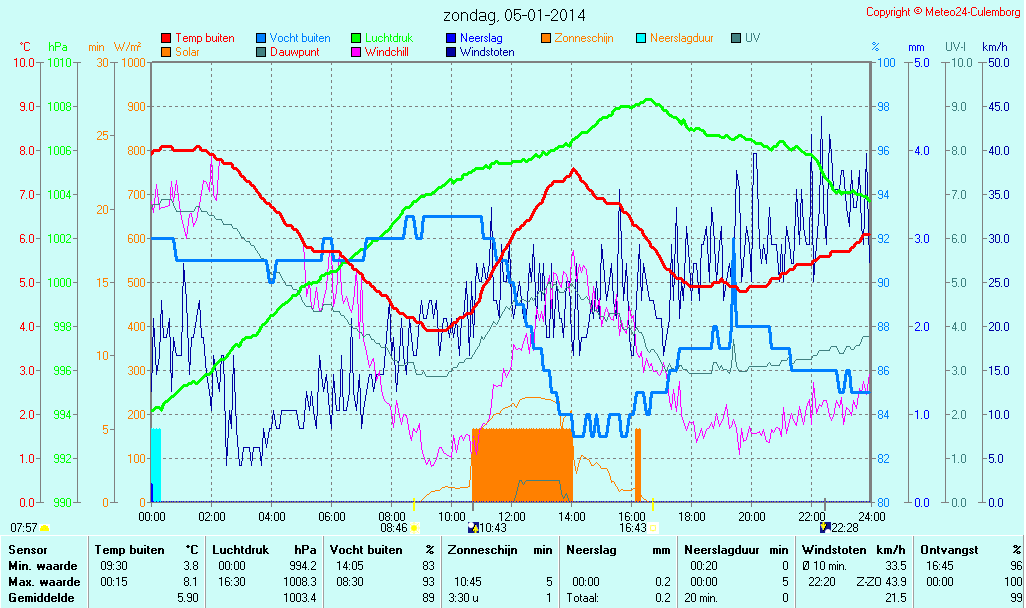Click the Windstoten legend label
The image size is (1026, 608).
487,52
